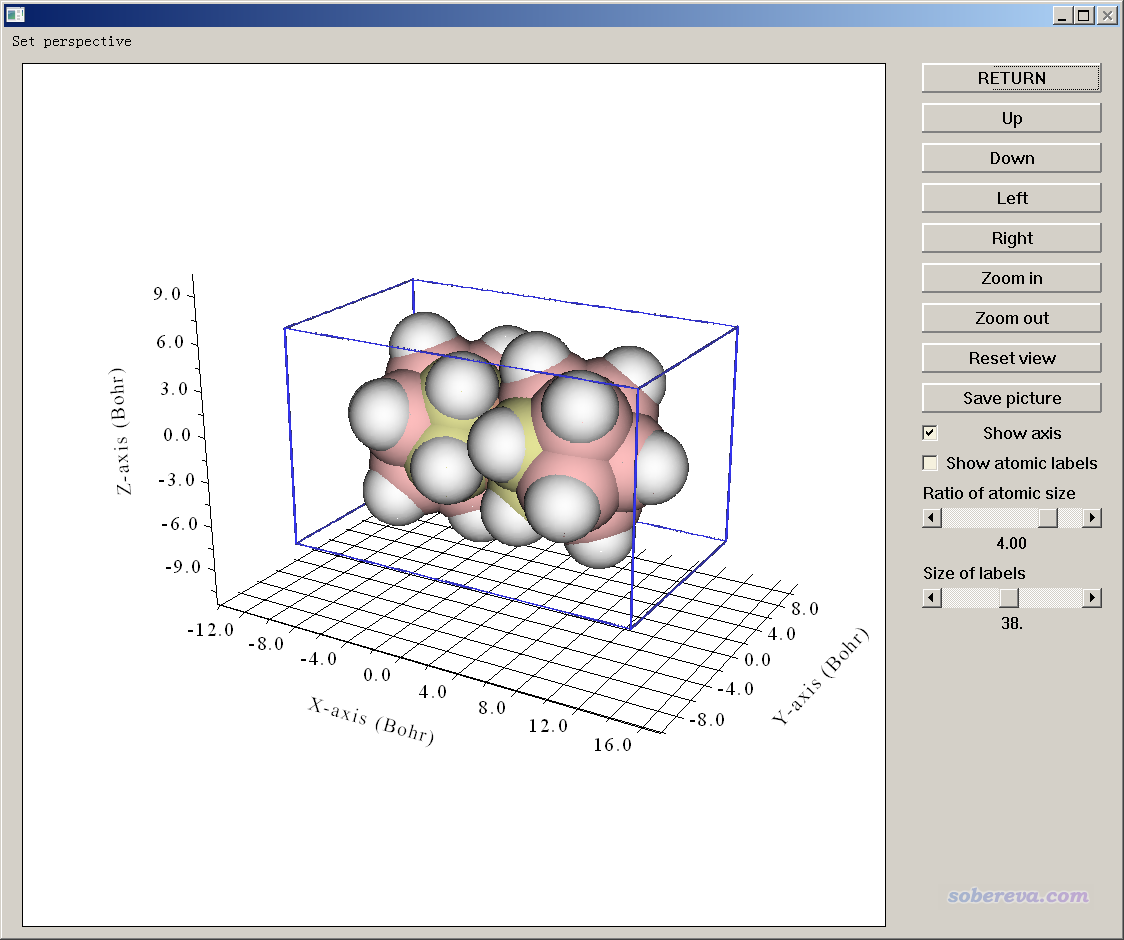Viewport: 1124px width, 940px height.
Task: Click the X-axis (Bohr) label
Action: [x=371, y=721]
